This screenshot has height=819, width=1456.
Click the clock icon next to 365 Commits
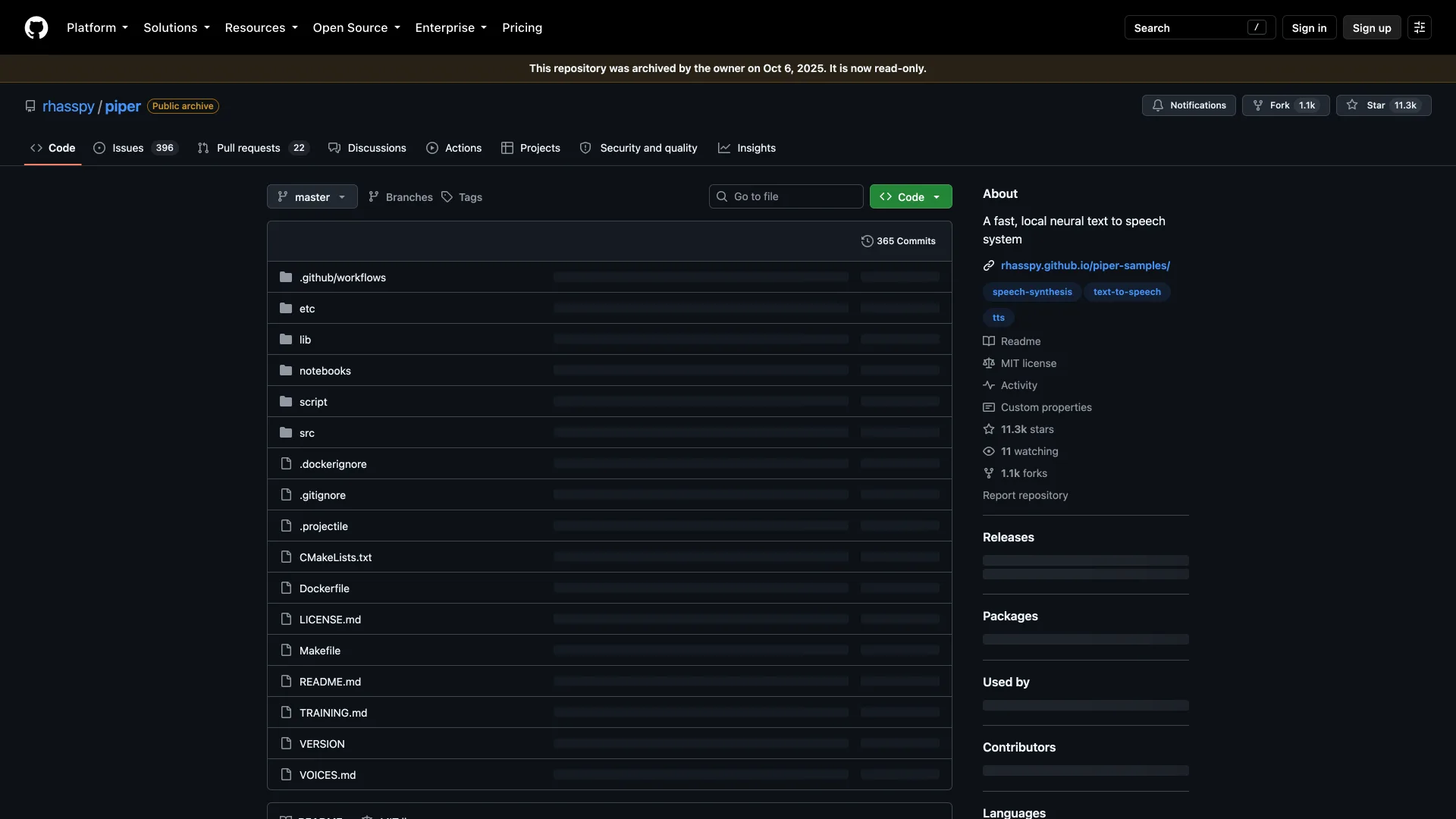pyautogui.click(x=868, y=241)
